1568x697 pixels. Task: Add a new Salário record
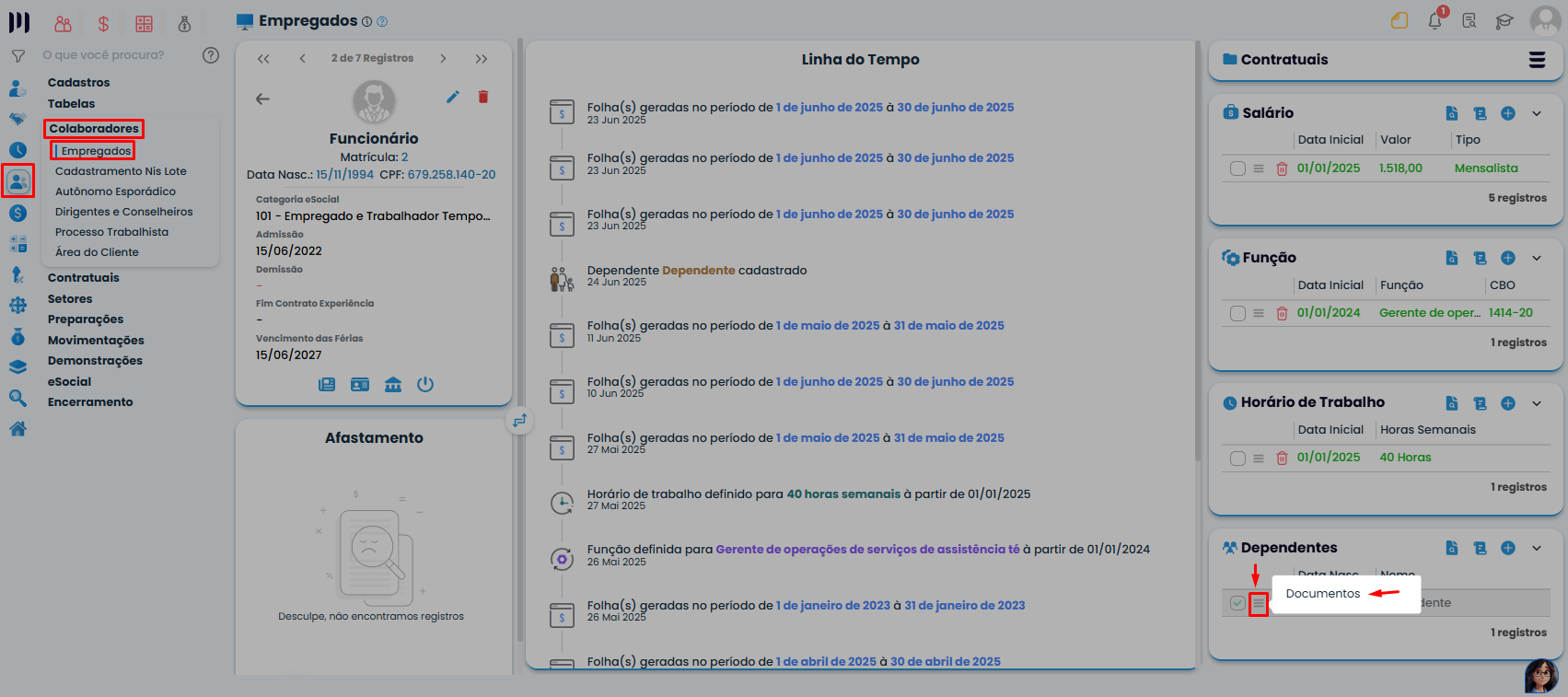pyautogui.click(x=1508, y=113)
